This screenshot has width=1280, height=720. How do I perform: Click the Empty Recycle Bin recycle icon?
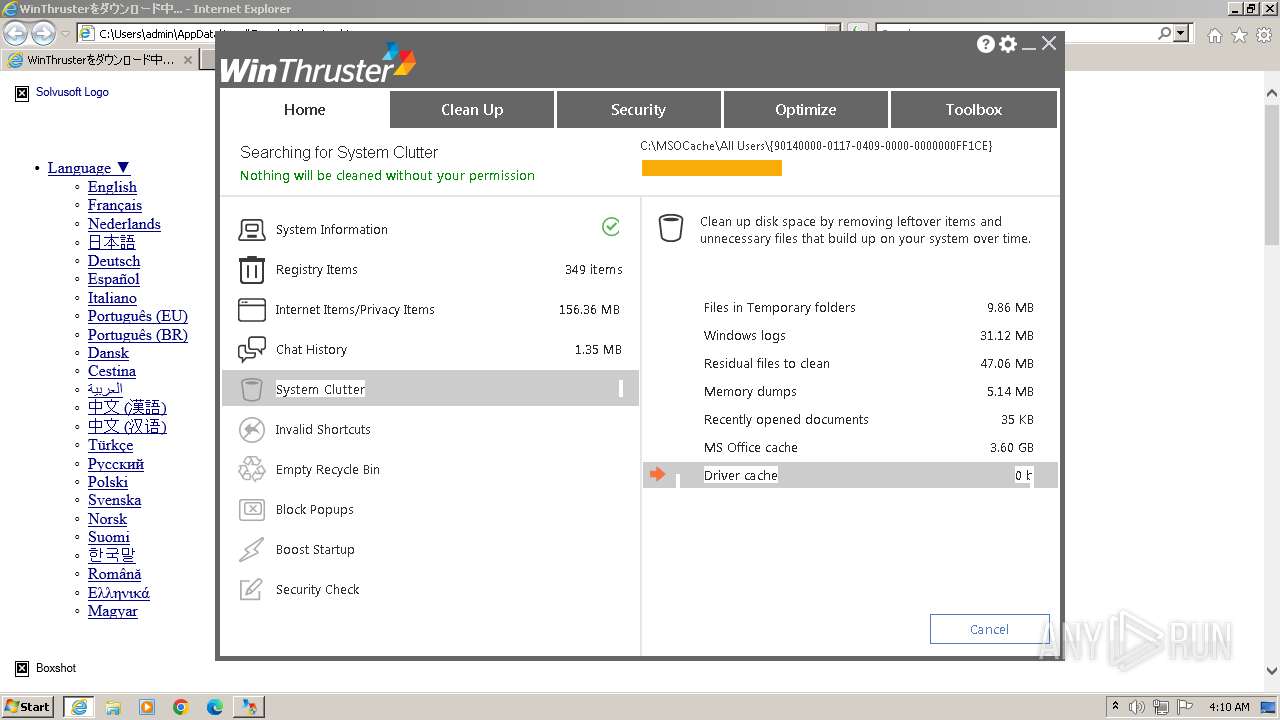251,470
